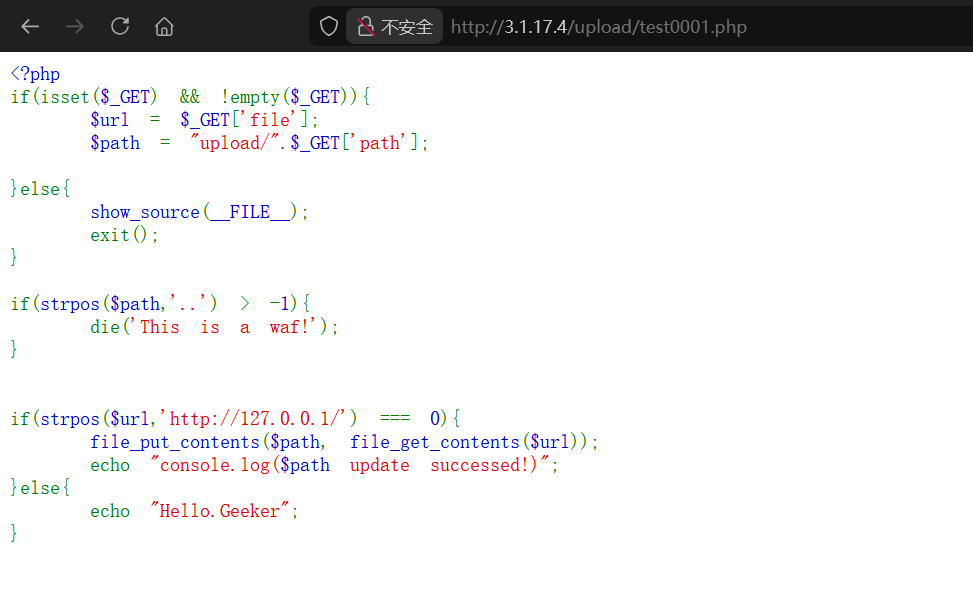Click the die('This is a waf!') line
This screenshot has height=596, width=973.
214,327
